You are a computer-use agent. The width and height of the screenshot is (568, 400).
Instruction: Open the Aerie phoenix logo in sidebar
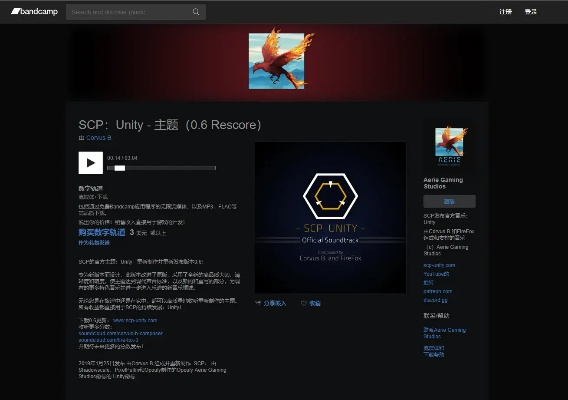(450, 147)
